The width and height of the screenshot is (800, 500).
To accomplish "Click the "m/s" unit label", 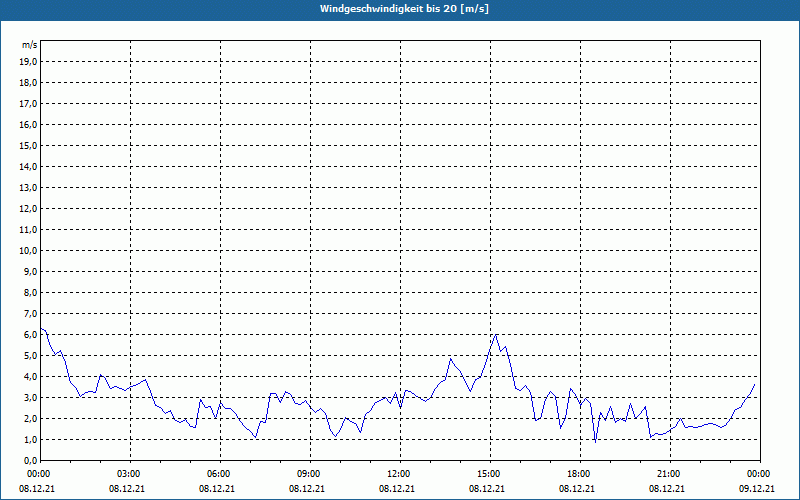I will (x=30, y=45).
